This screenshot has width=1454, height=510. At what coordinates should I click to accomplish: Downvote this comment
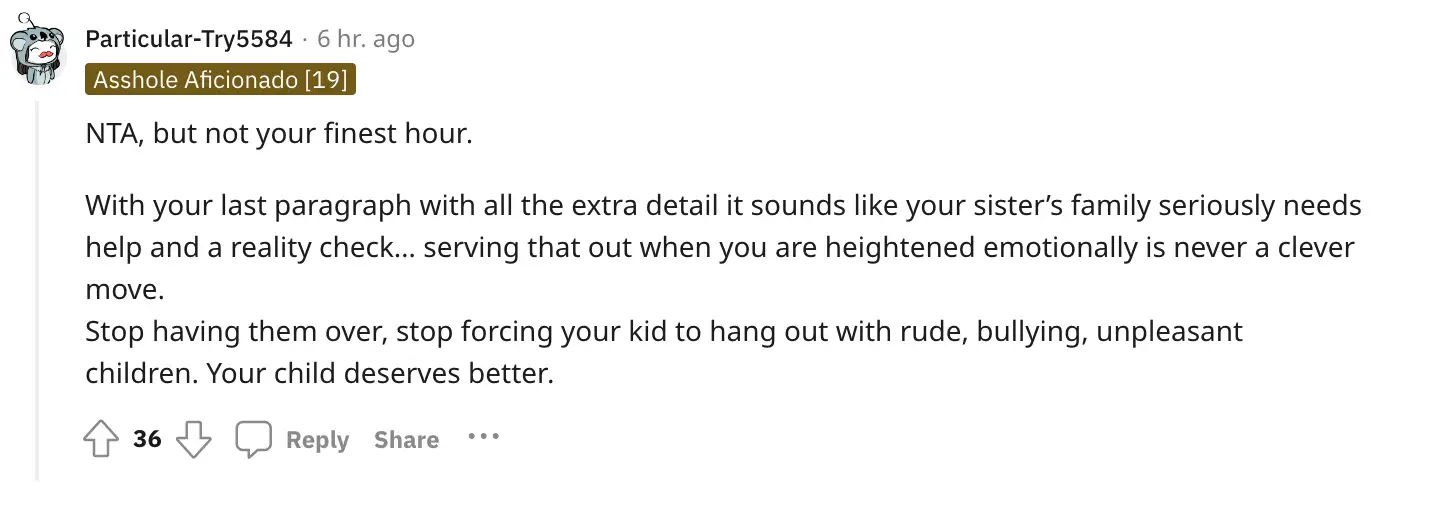pos(193,439)
